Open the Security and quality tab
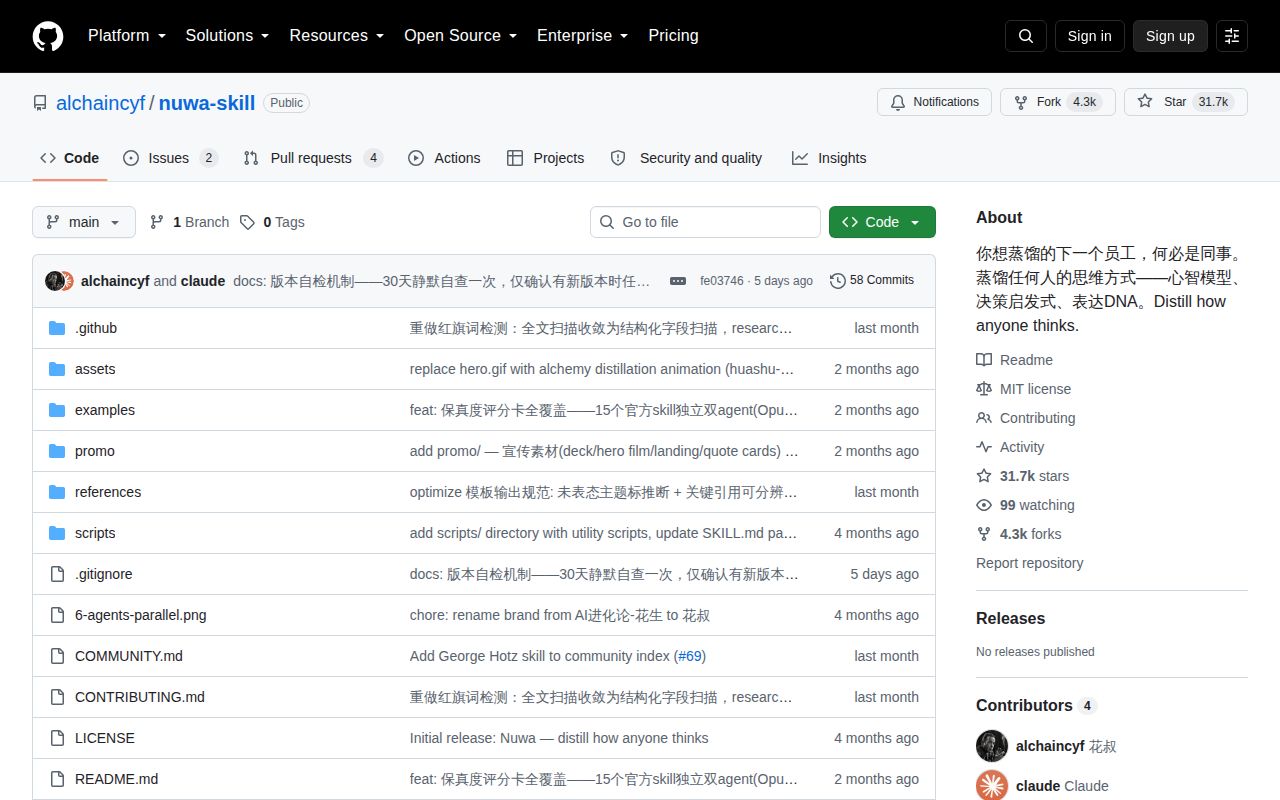 686,158
